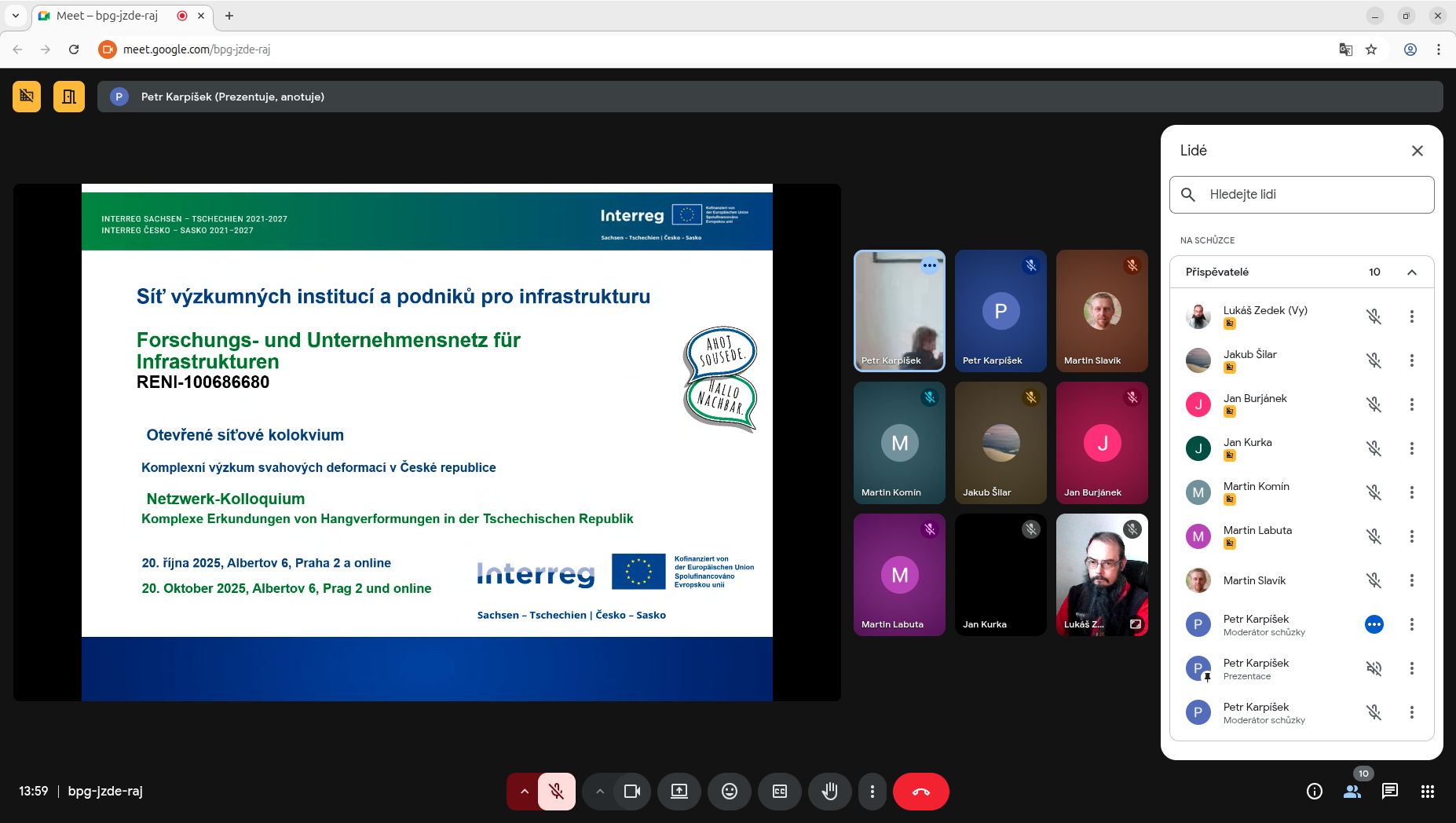Close the Lidé side panel

pyautogui.click(x=1417, y=151)
